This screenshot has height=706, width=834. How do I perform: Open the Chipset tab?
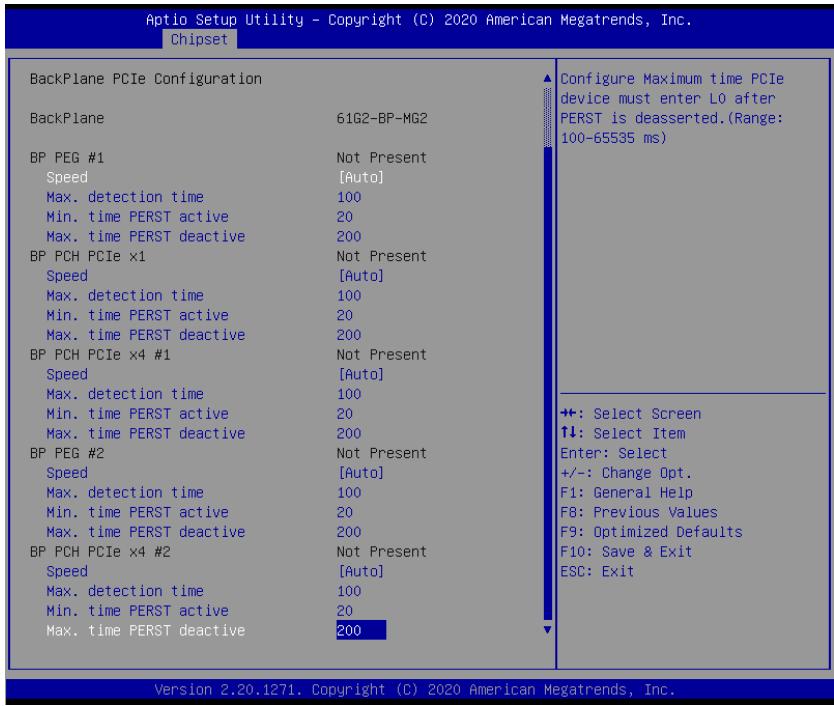(x=199, y=39)
